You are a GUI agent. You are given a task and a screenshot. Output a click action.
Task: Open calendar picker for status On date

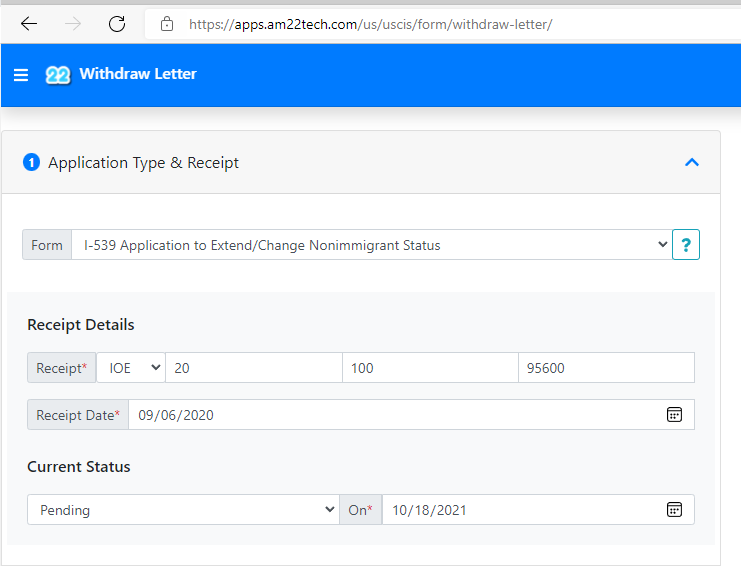tap(674, 510)
